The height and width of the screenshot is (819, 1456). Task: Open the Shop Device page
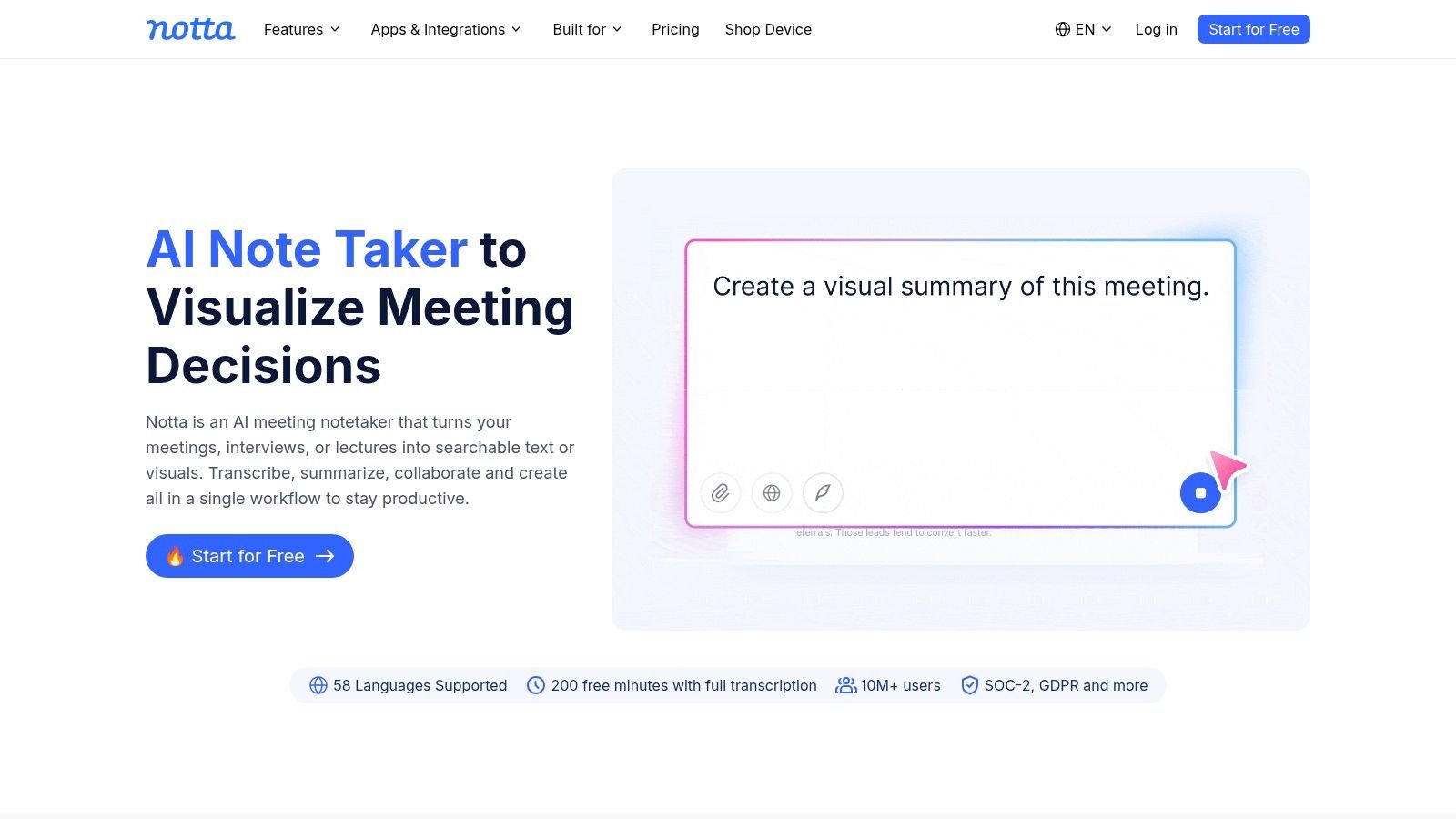768,29
